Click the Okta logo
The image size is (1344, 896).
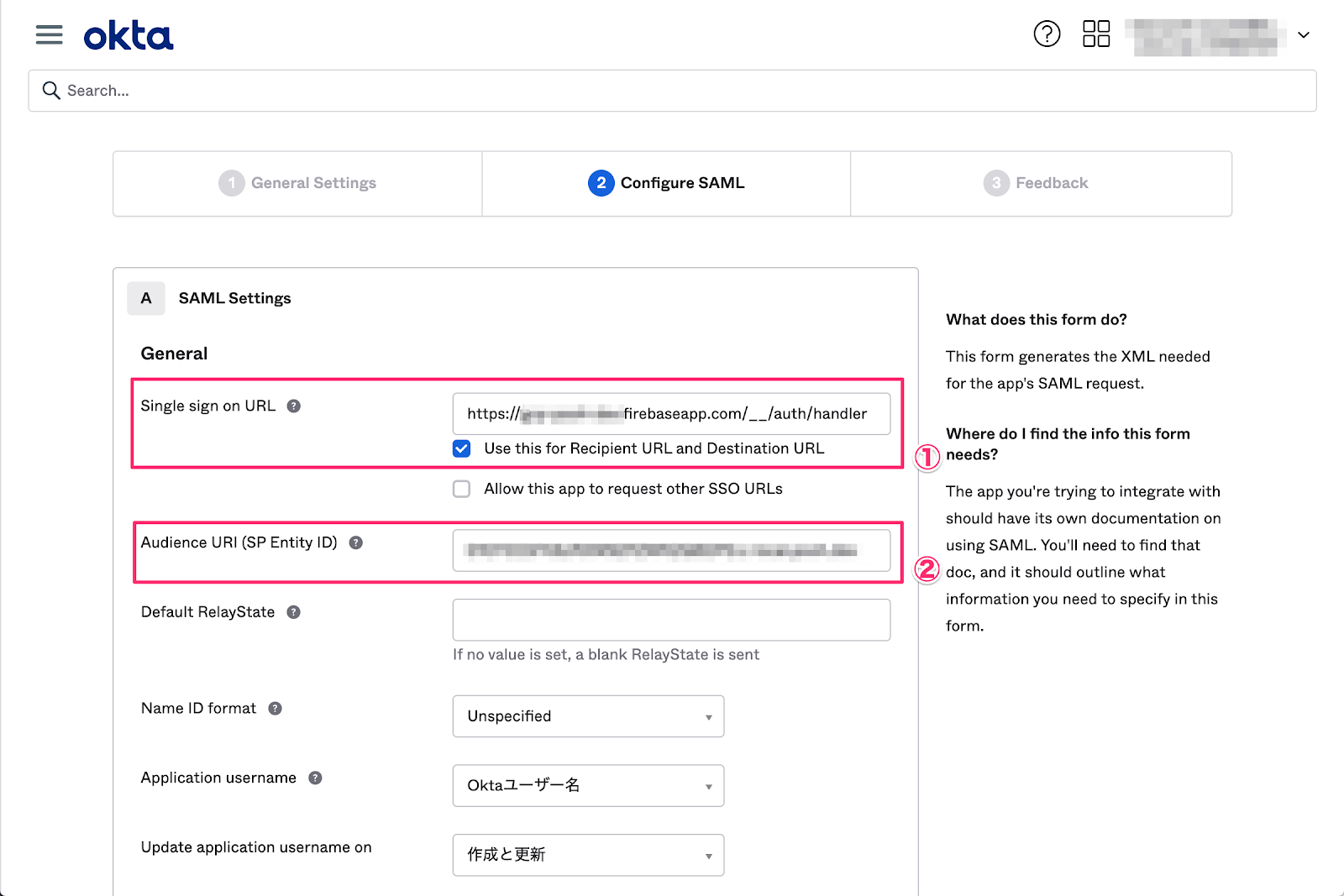(129, 36)
